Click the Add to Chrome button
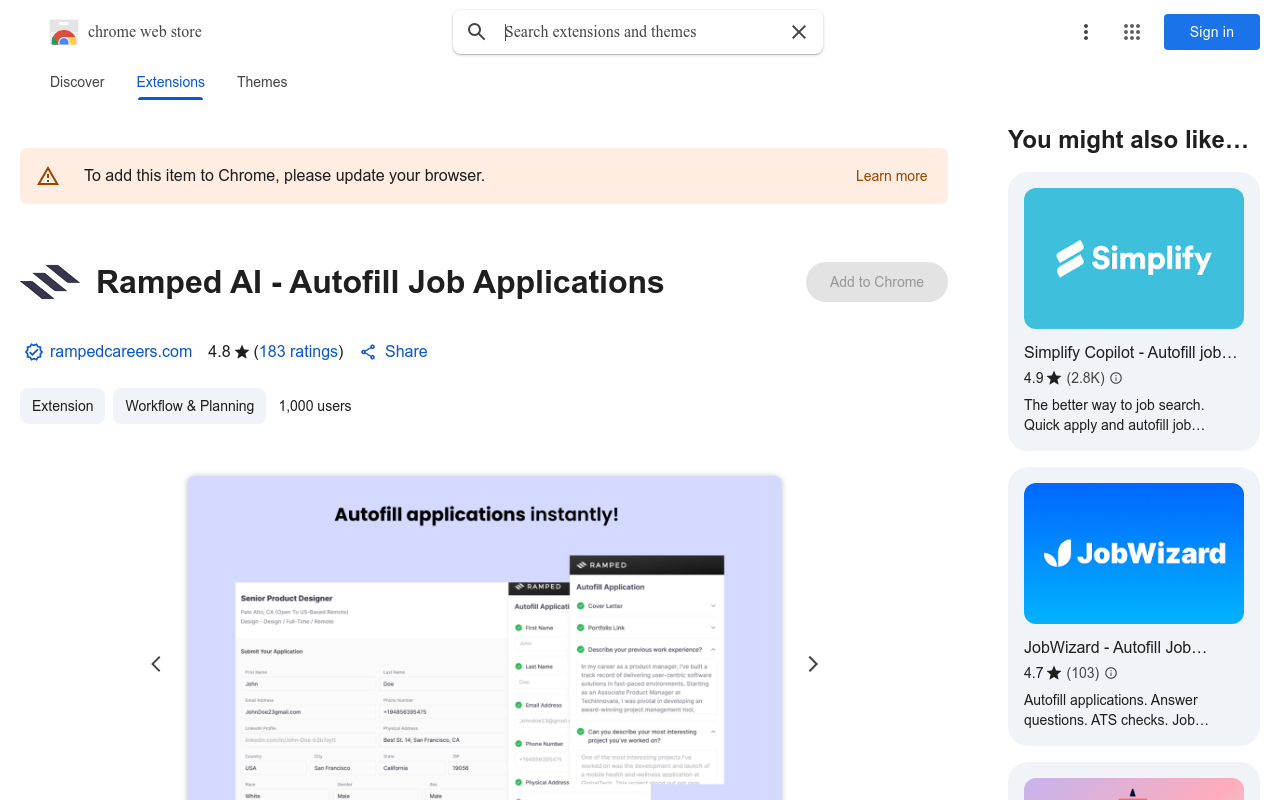 877,282
